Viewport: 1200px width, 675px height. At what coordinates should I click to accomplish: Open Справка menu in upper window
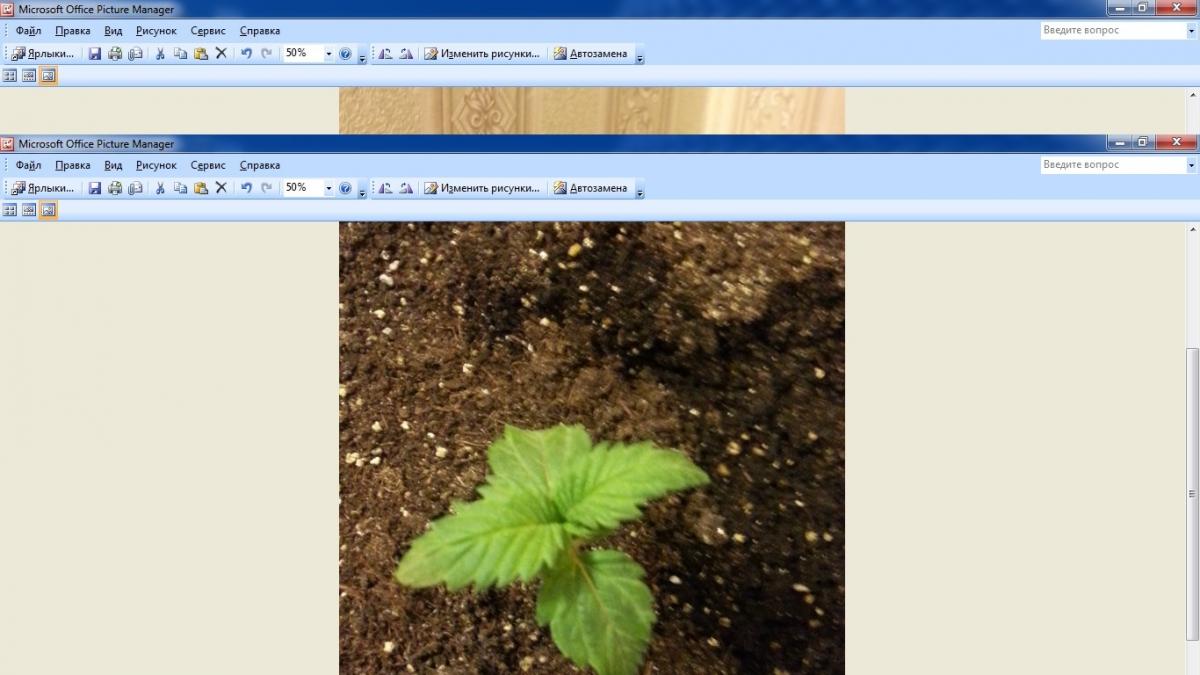coord(260,31)
